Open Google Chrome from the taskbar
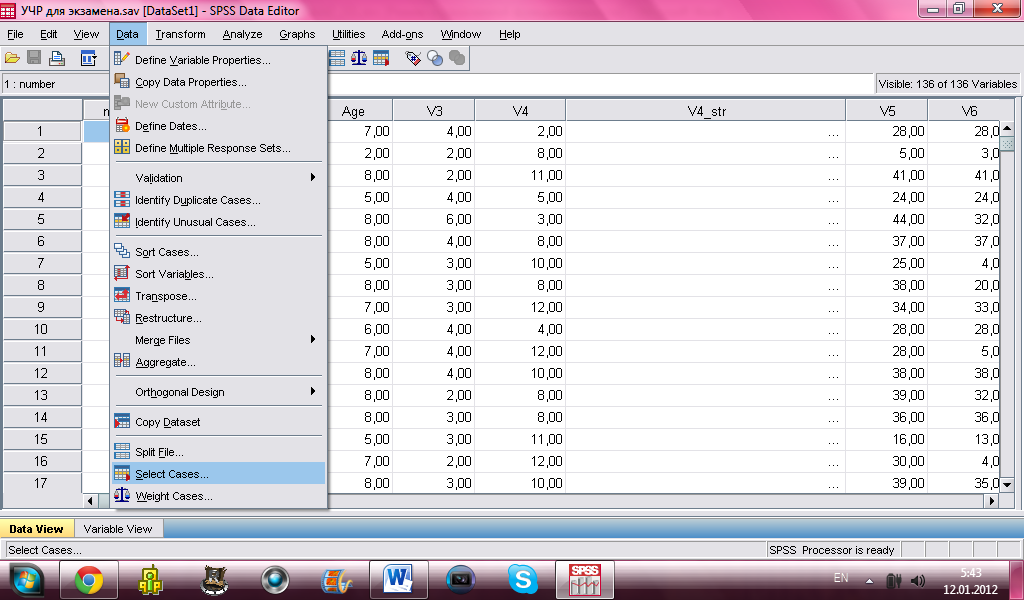This screenshot has height=600, width=1024. pyautogui.click(x=89, y=580)
